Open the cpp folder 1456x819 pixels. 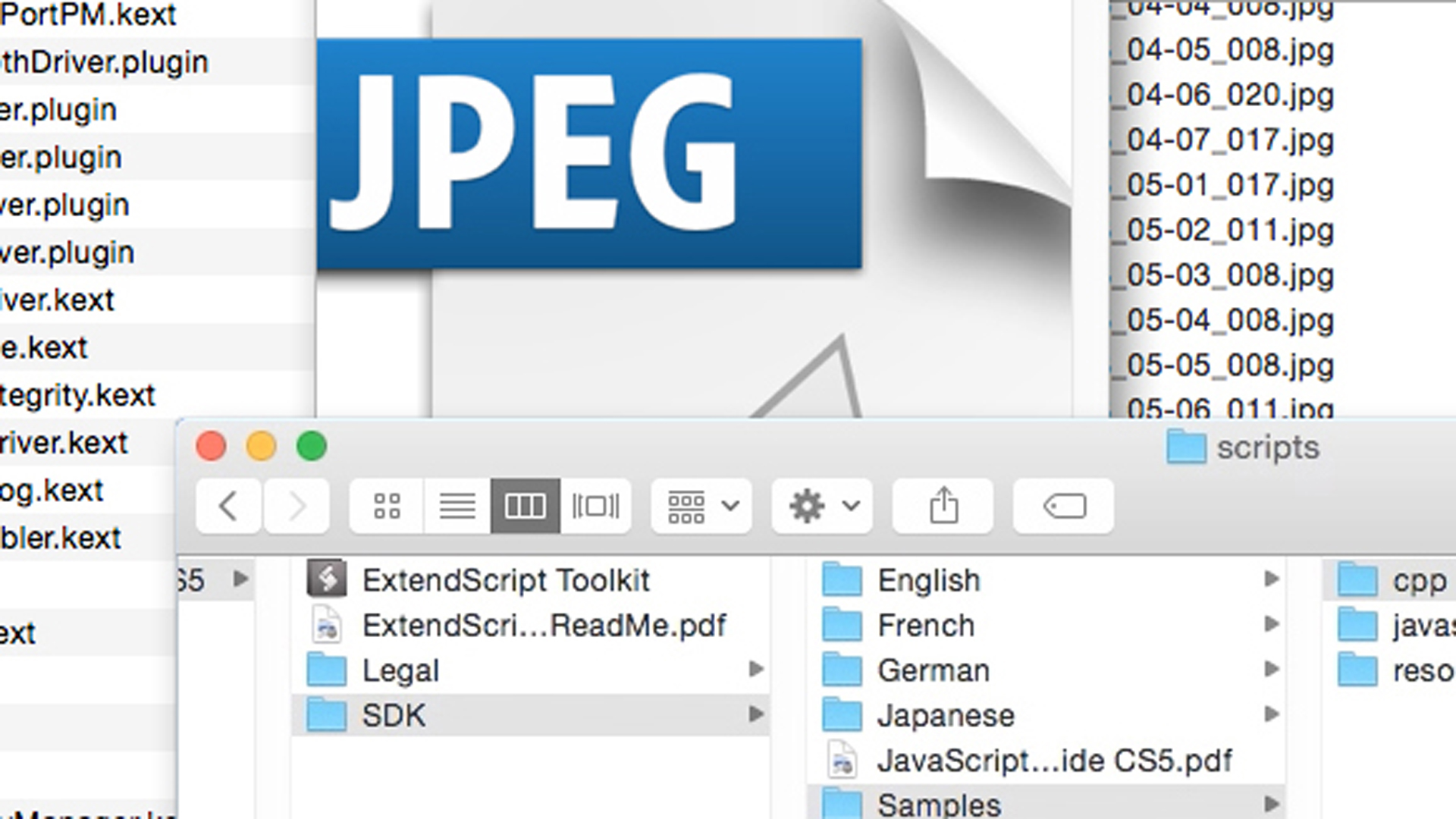(x=1418, y=581)
